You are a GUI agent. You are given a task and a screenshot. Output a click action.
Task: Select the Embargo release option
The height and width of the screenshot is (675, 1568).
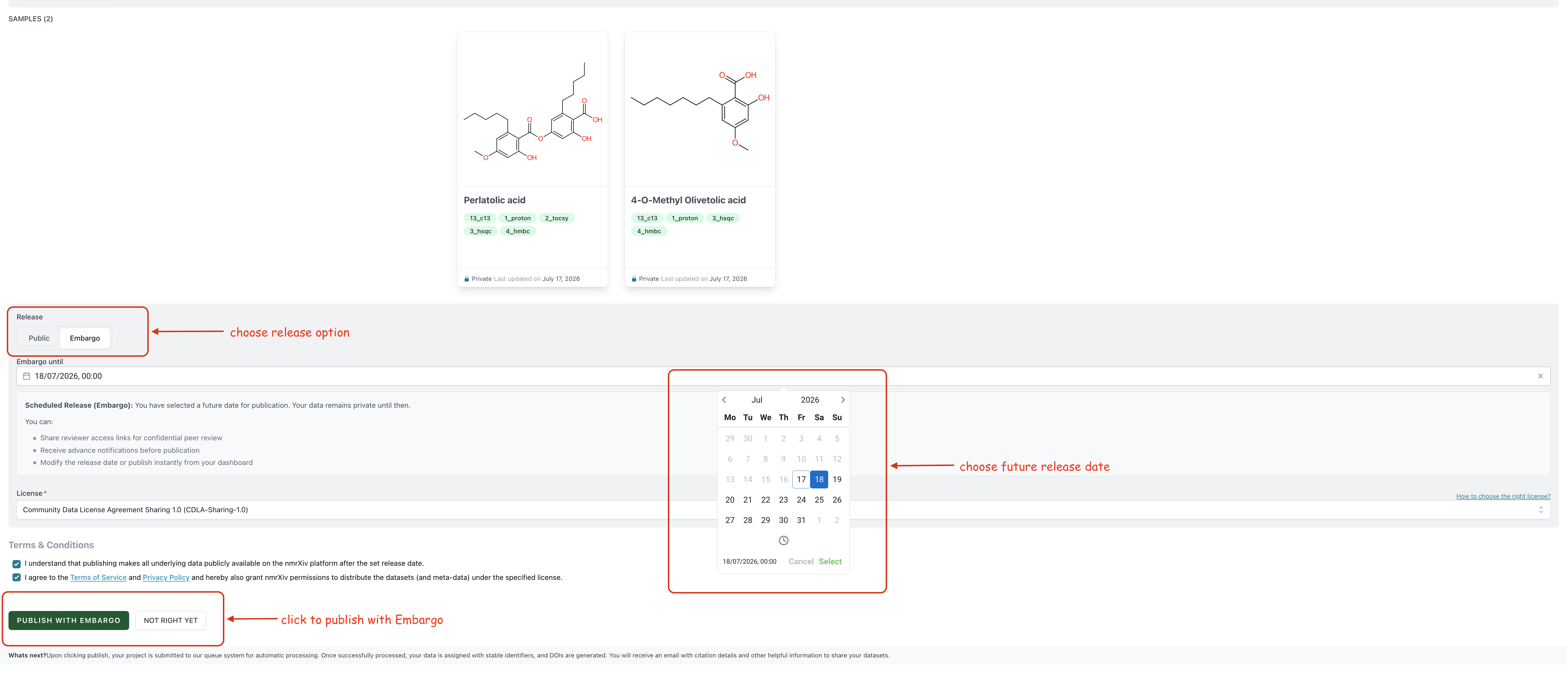85,338
